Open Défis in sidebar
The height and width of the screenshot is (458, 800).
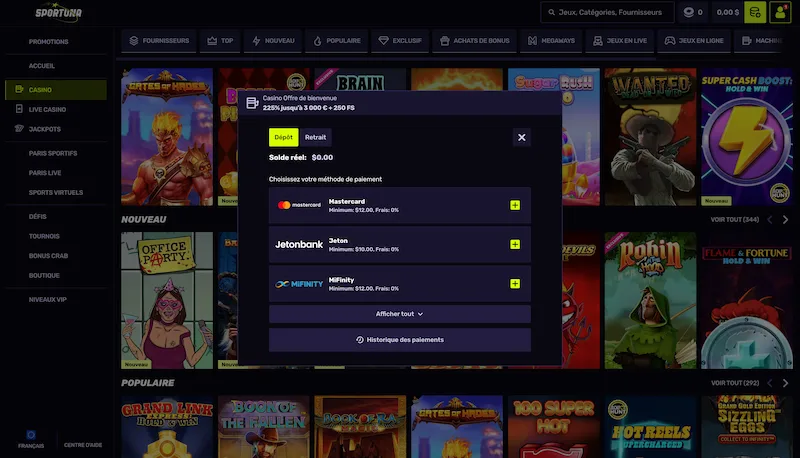38,217
